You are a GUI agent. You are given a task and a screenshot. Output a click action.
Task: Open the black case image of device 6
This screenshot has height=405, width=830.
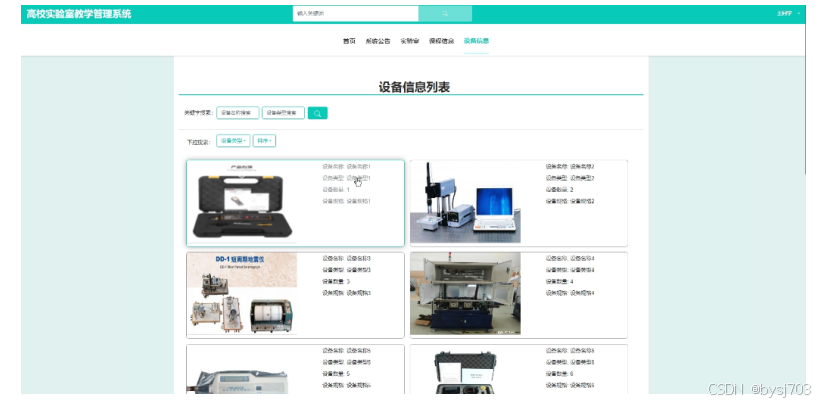click(465, 370)
